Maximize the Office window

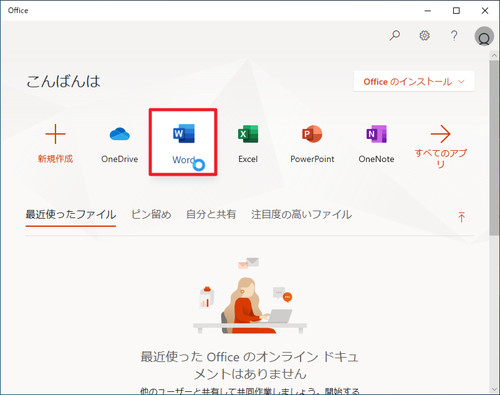click(x=456, y=11)
